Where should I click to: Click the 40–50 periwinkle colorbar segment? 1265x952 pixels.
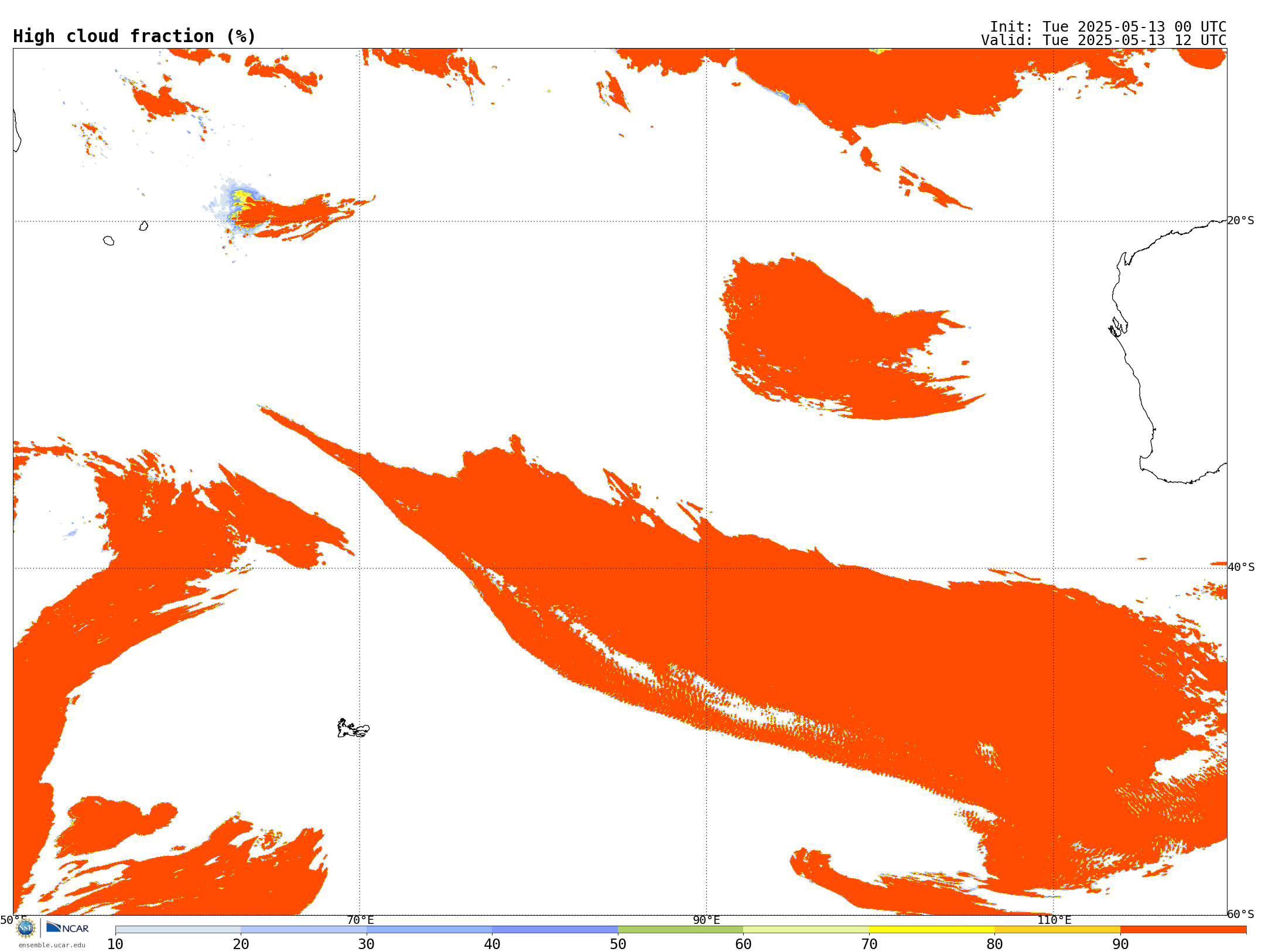tap(555, 930)
